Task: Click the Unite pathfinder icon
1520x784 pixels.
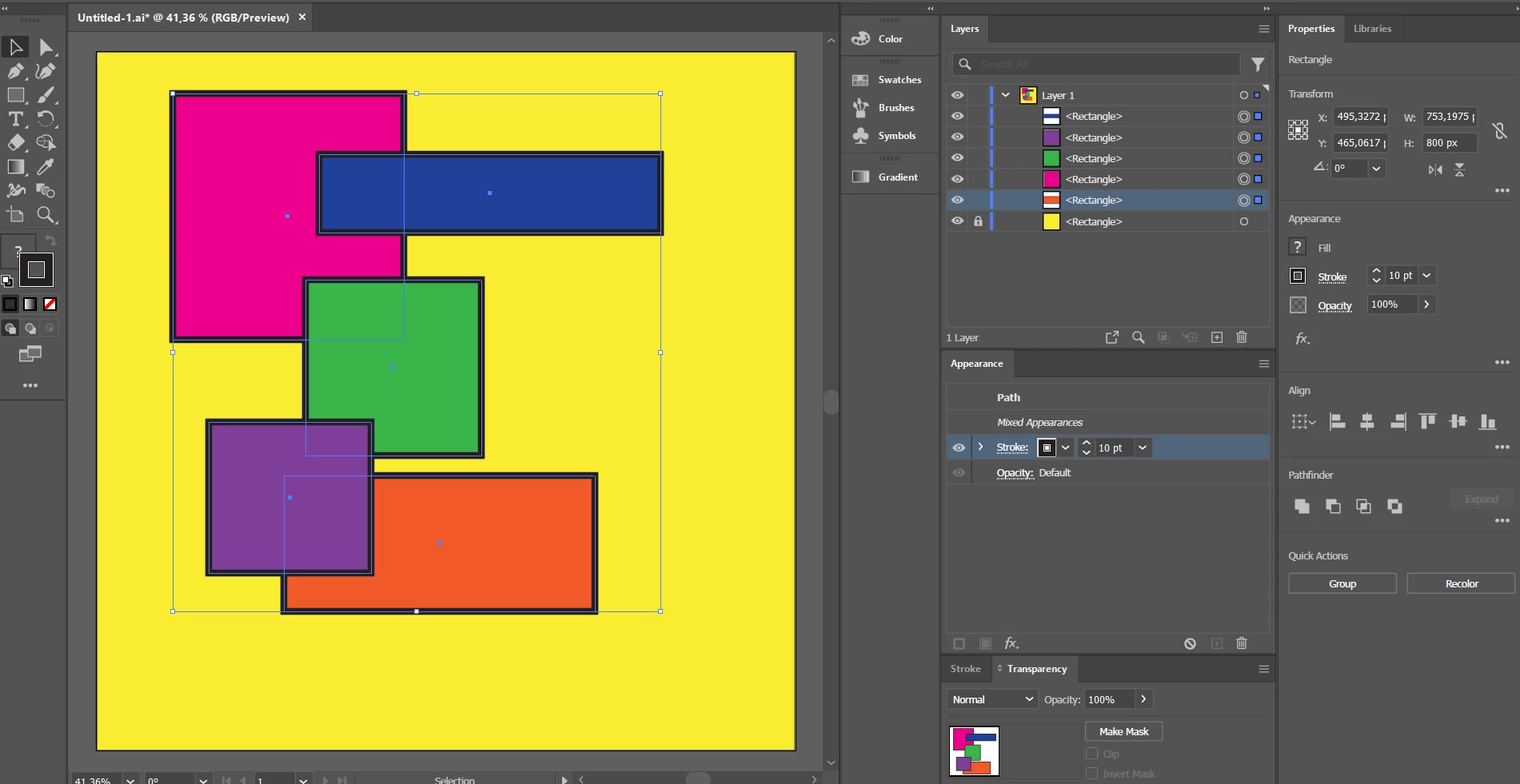Action: click(1302, 506)
